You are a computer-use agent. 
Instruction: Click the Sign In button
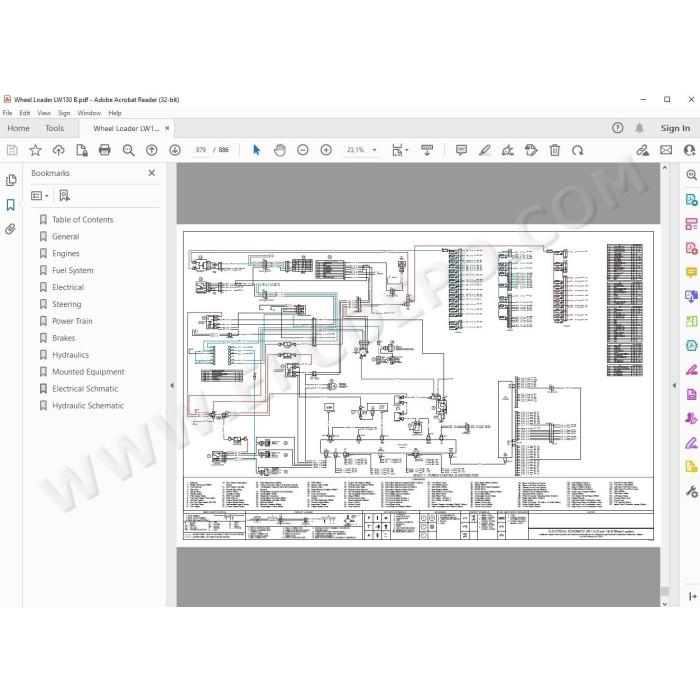tap(675, 128)
